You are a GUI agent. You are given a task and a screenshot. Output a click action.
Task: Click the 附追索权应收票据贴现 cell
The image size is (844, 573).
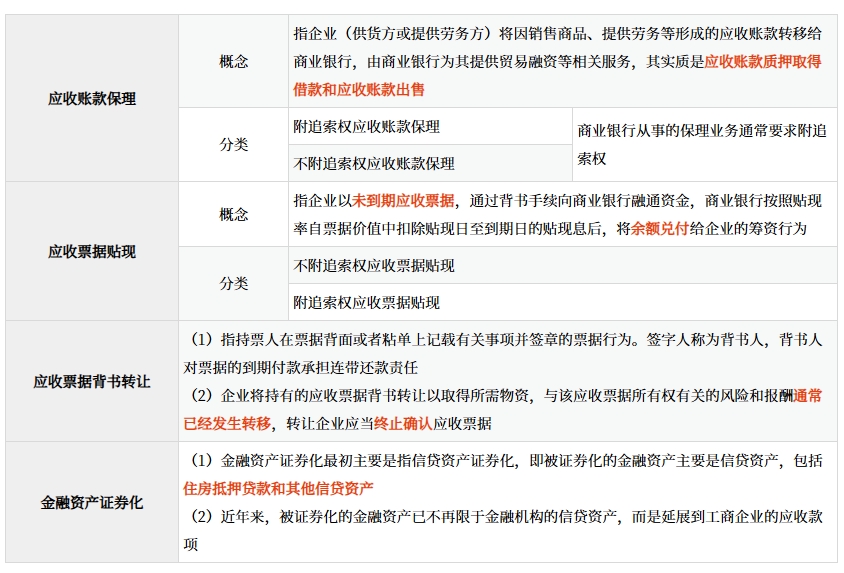click(x=367, y=302)
